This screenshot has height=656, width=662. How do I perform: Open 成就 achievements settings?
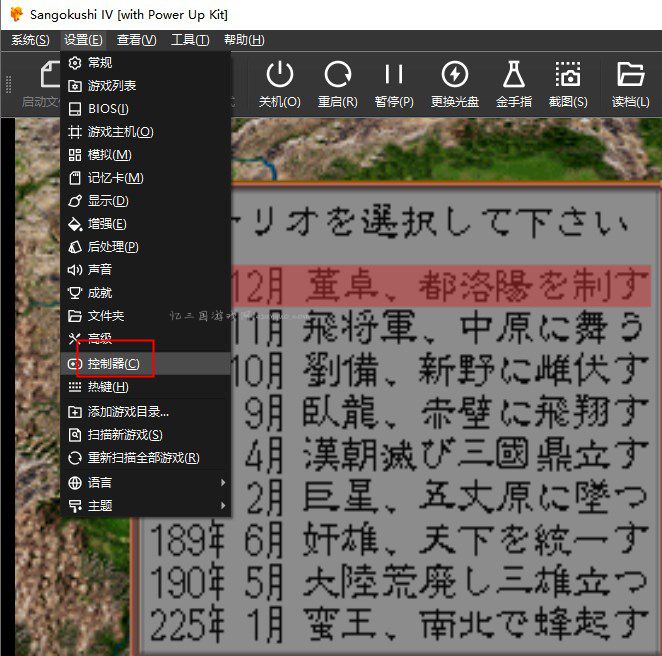[146, 293]
